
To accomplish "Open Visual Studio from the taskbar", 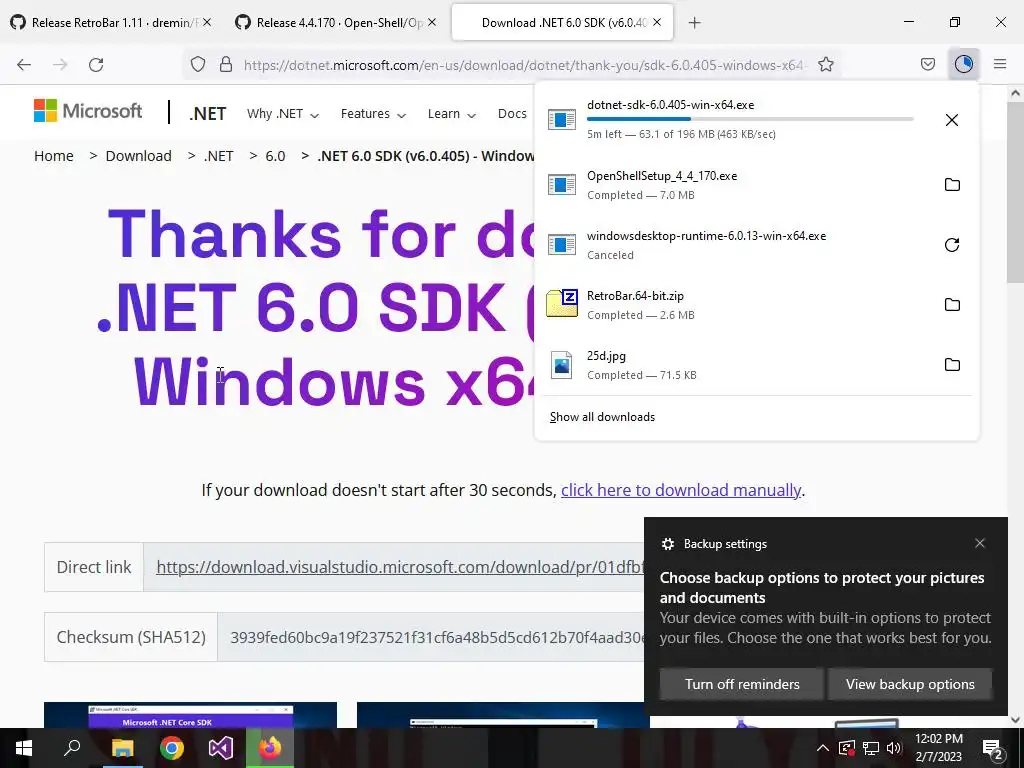I will [x=221, y=748].
